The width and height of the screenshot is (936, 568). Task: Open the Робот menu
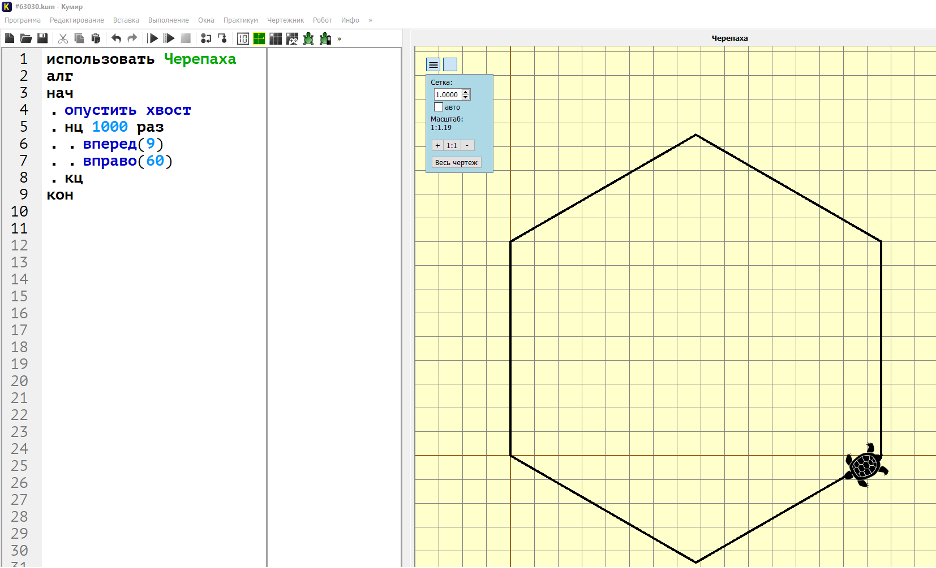(x=322, y=20)
